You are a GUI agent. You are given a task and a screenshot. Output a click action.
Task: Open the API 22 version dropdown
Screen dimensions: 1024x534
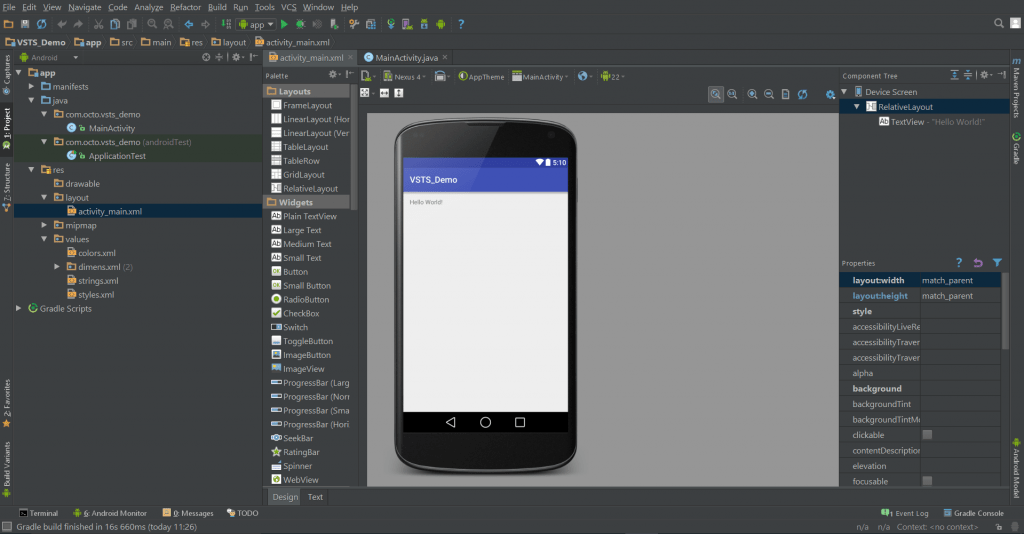click(x=615, y=76)
